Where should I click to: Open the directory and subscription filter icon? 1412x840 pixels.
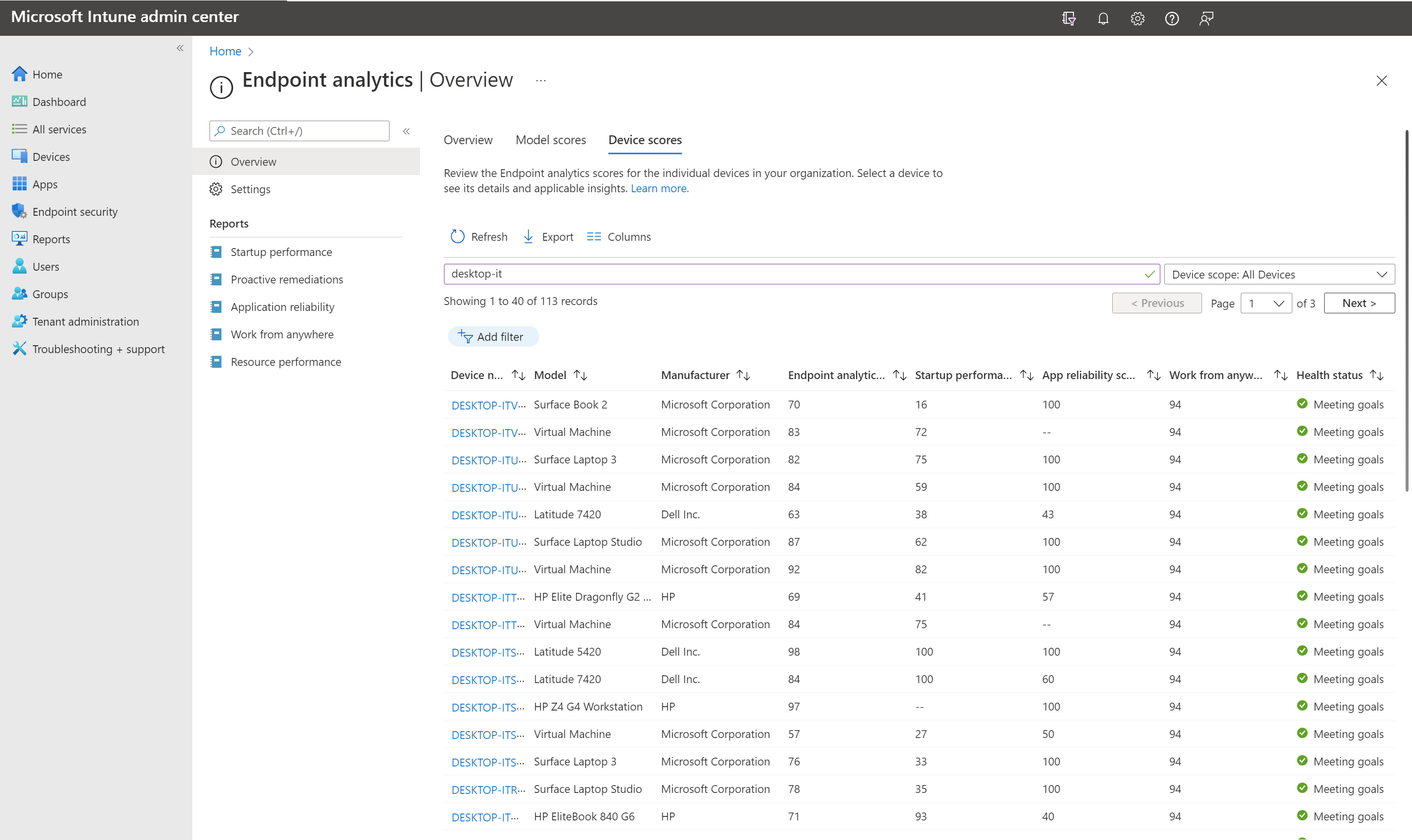coord(1069,19)
